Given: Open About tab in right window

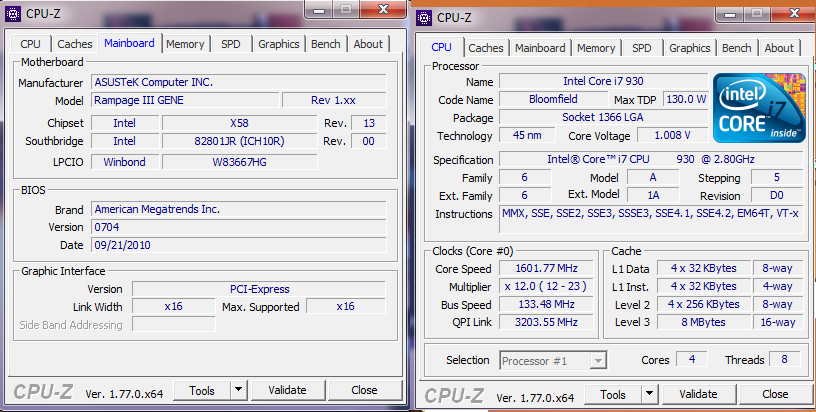Looking at the screenshot, I should coord(779,48).
